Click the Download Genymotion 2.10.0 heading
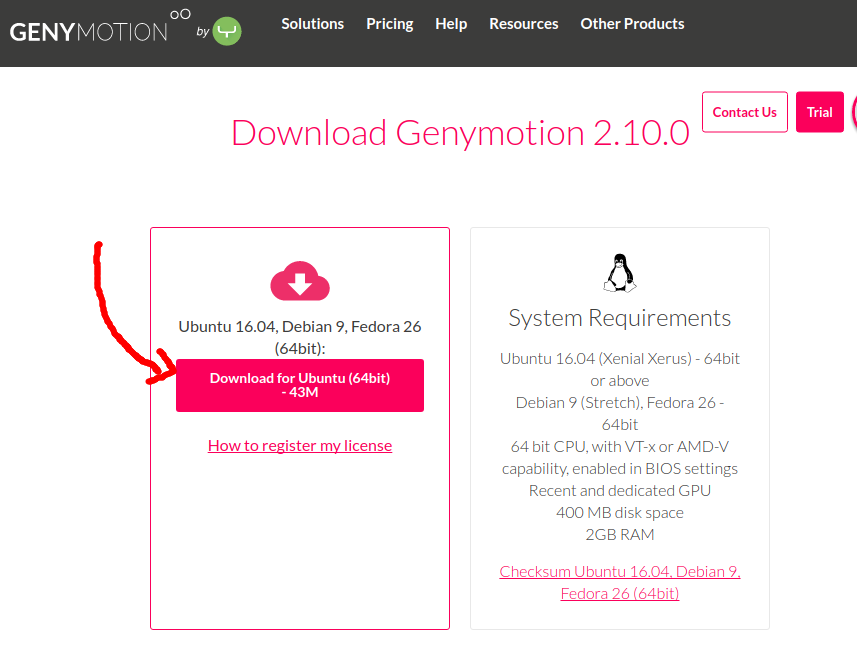The image size is (857, 669). pyautogui.click(x=460, y=133)
